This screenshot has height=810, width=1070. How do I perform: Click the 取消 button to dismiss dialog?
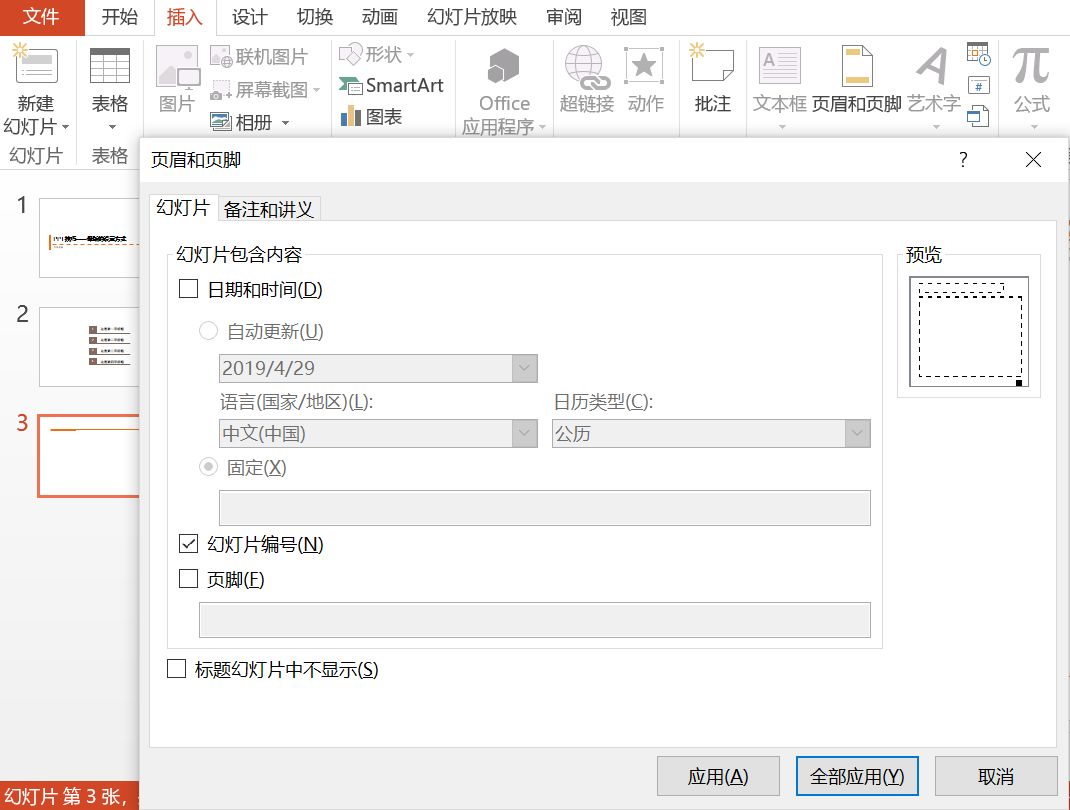tap(996, 775)
